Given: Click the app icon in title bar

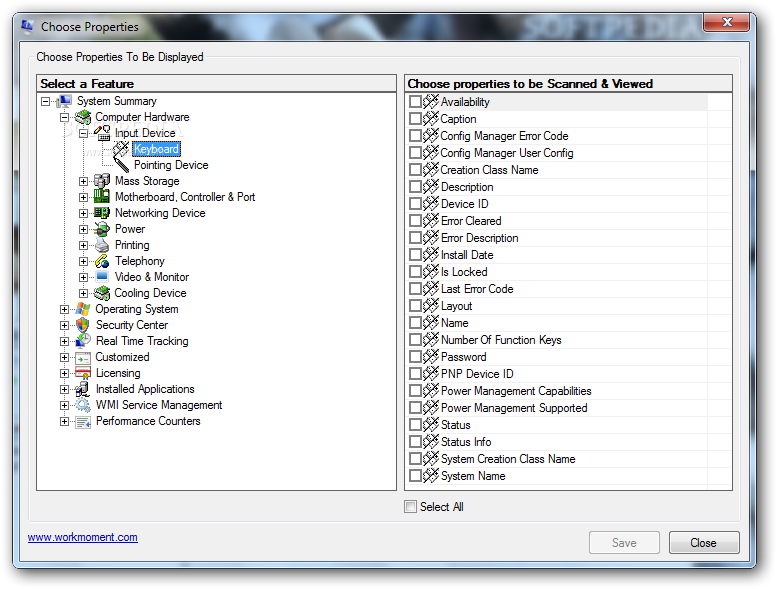Looking at the screenshot, I should (27, 26).
